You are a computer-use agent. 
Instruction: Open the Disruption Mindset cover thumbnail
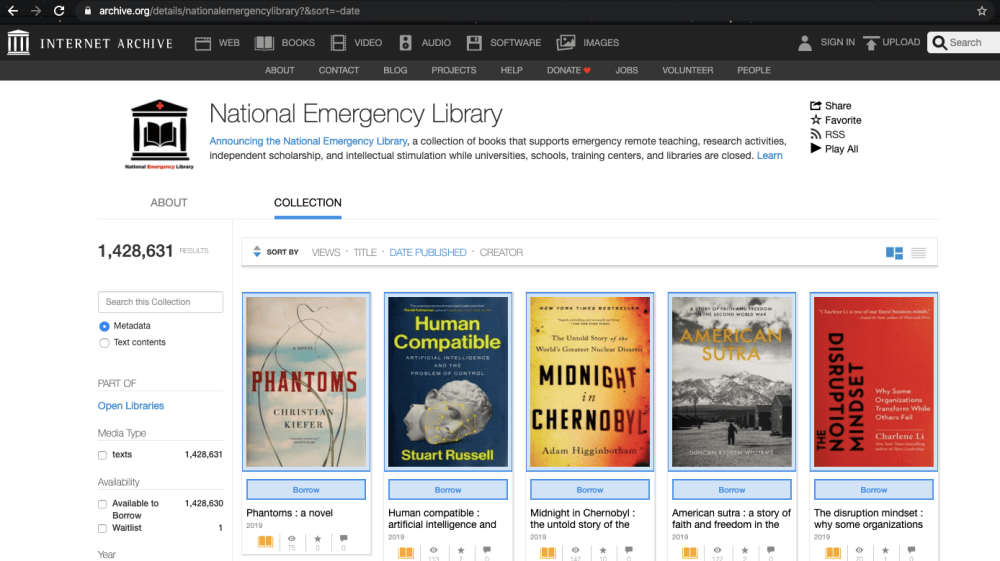click(874, 382)
